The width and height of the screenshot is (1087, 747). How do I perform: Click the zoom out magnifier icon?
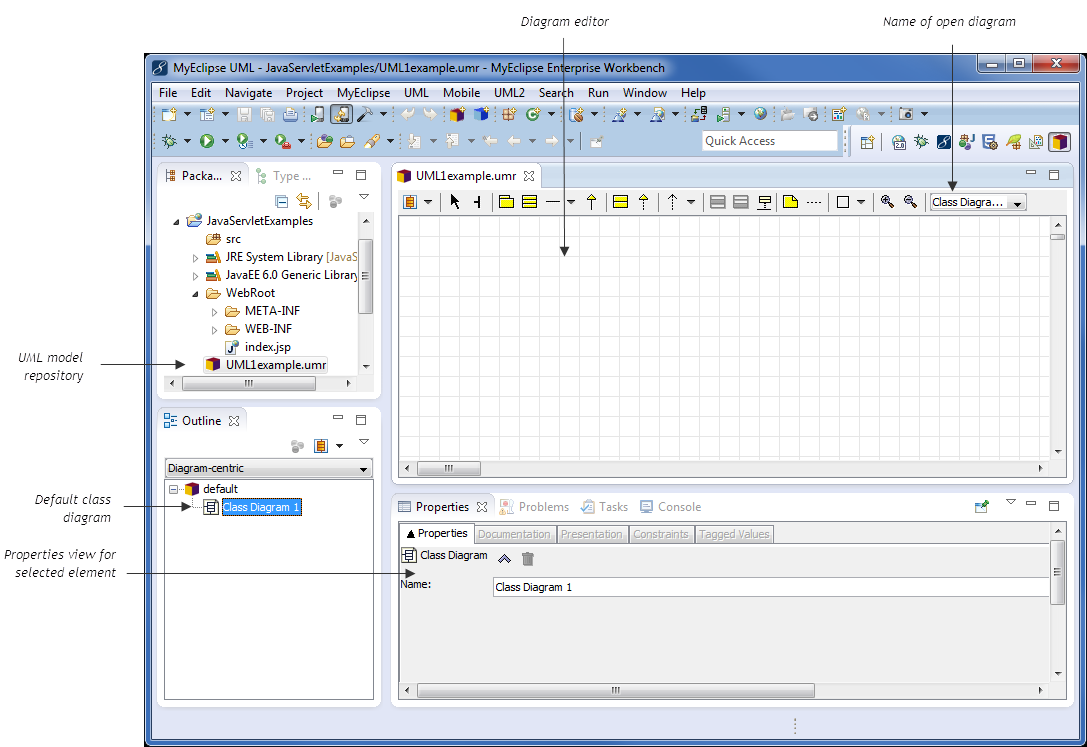pos(909,202)
